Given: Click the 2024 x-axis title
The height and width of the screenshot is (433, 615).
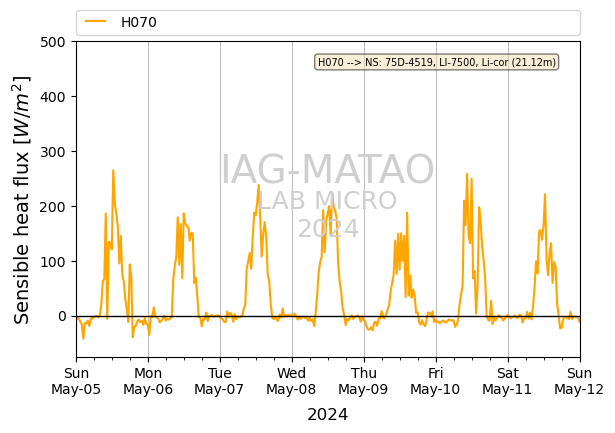Looking at the screenshot, I should 328,415.
